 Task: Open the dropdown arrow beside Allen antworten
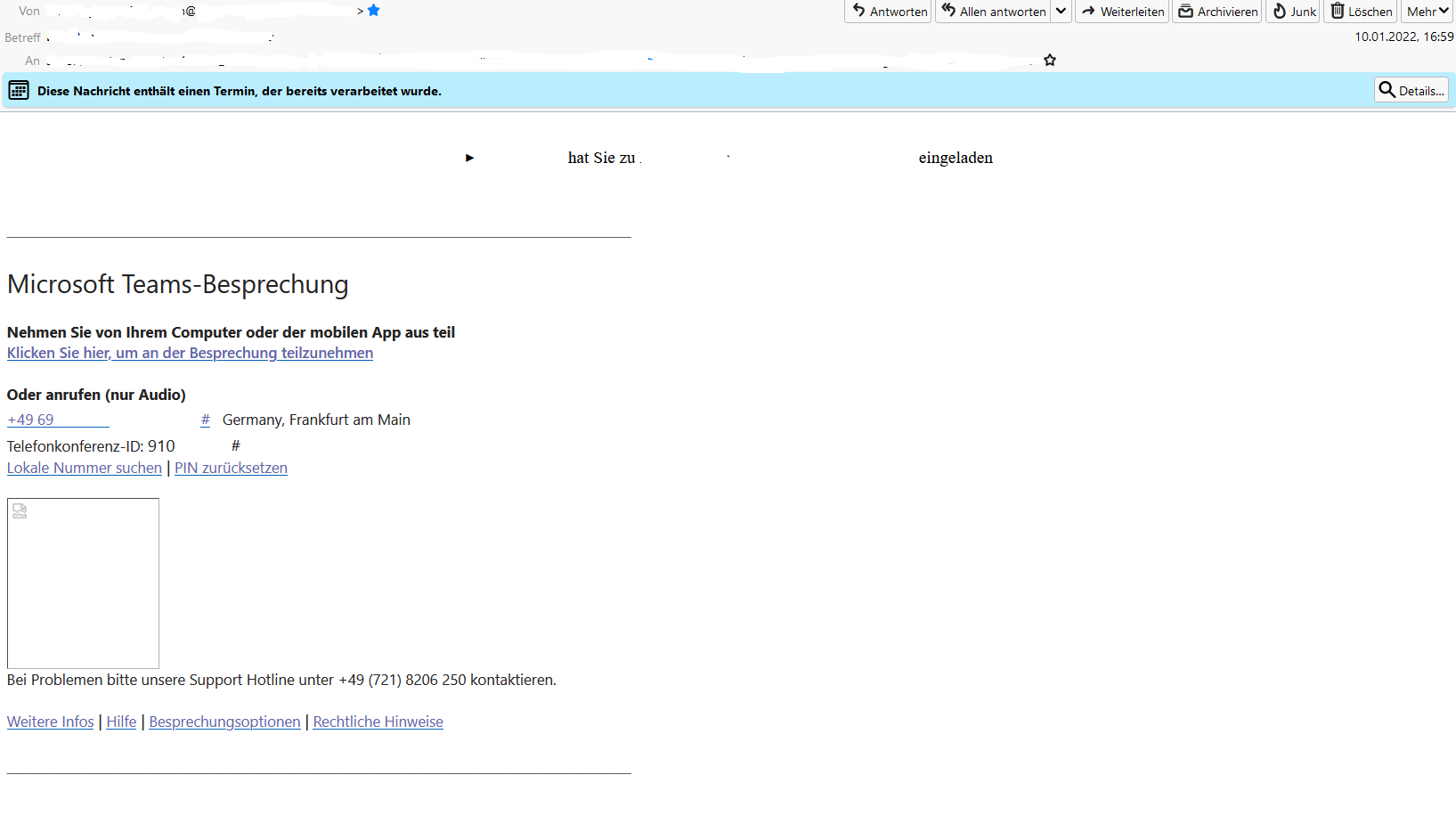[x=1061, y=12]
